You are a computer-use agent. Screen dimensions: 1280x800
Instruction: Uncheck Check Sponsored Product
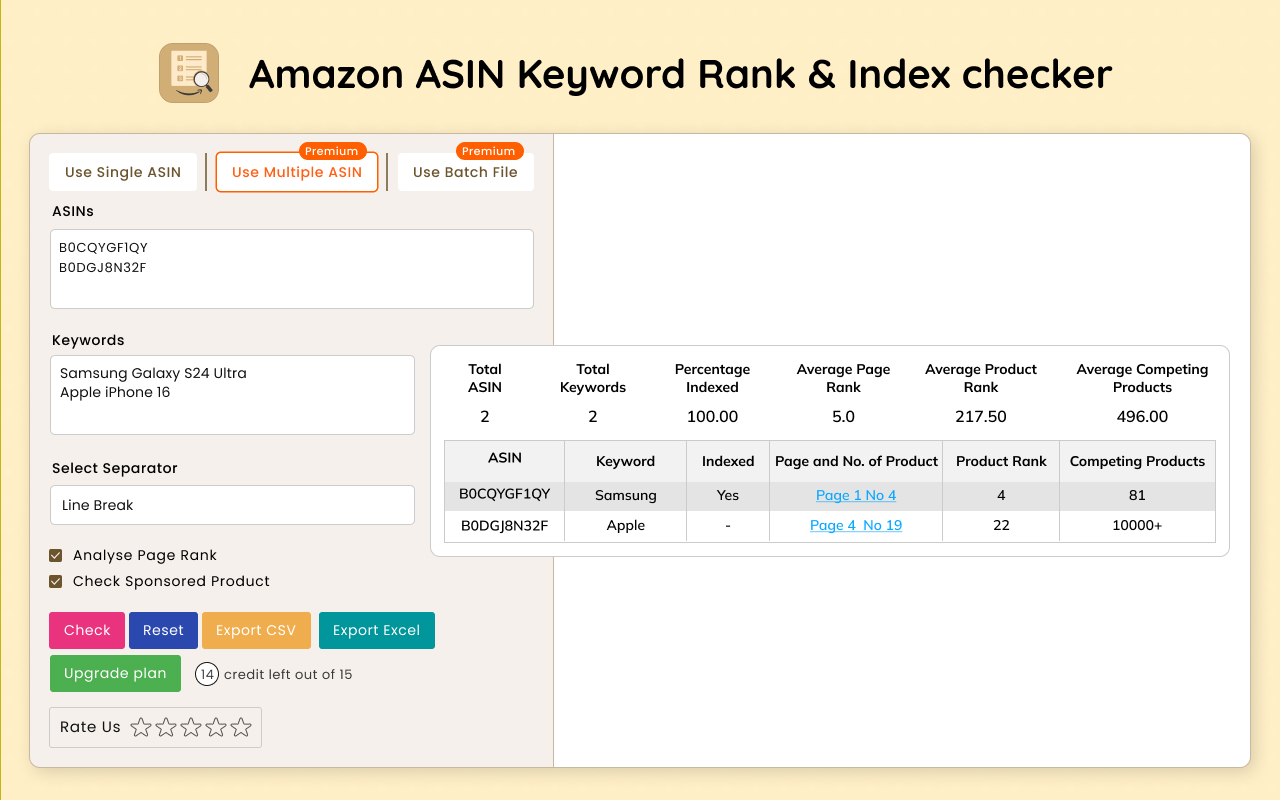tap(56, 581)
